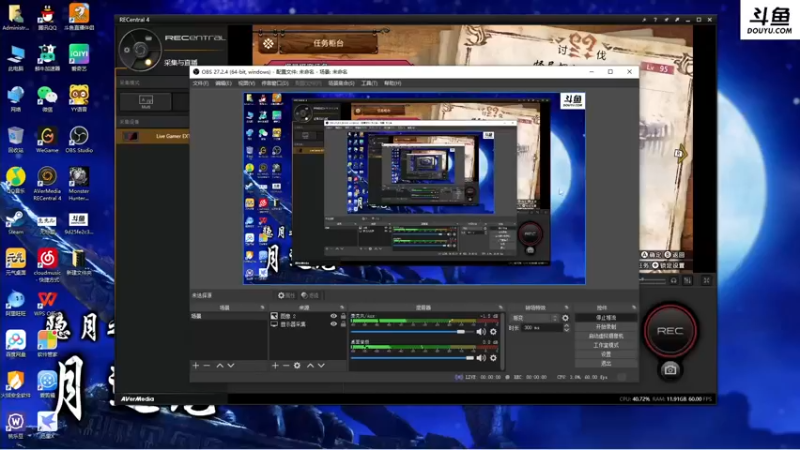Open the Tencent QQ desktop shortcut

[47, 17]
